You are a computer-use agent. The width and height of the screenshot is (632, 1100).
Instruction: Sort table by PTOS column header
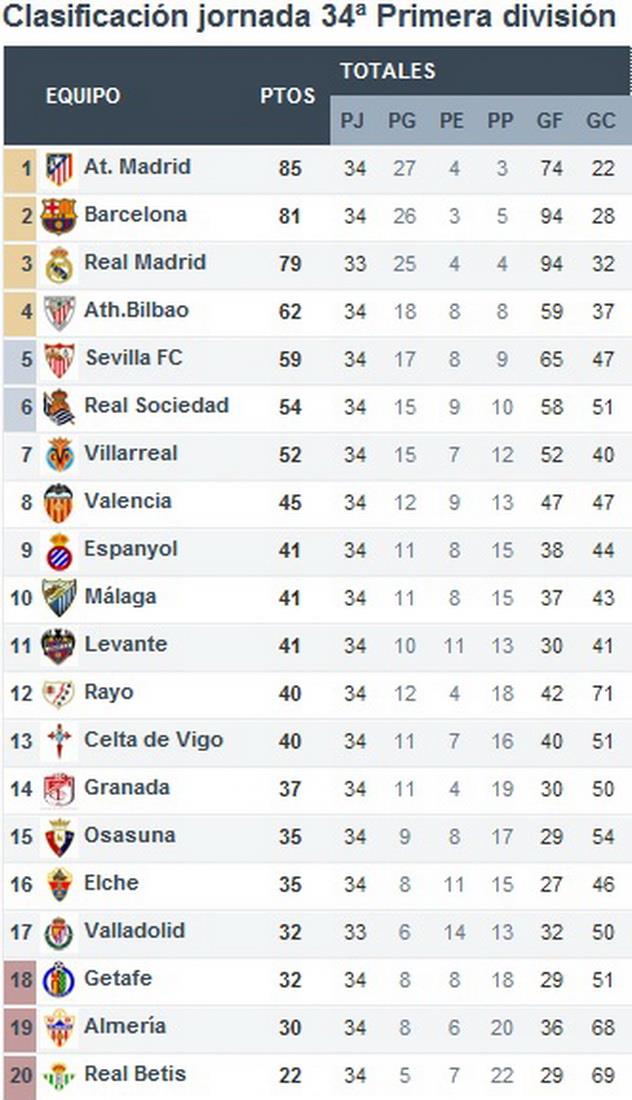click(x=288, y=97)
